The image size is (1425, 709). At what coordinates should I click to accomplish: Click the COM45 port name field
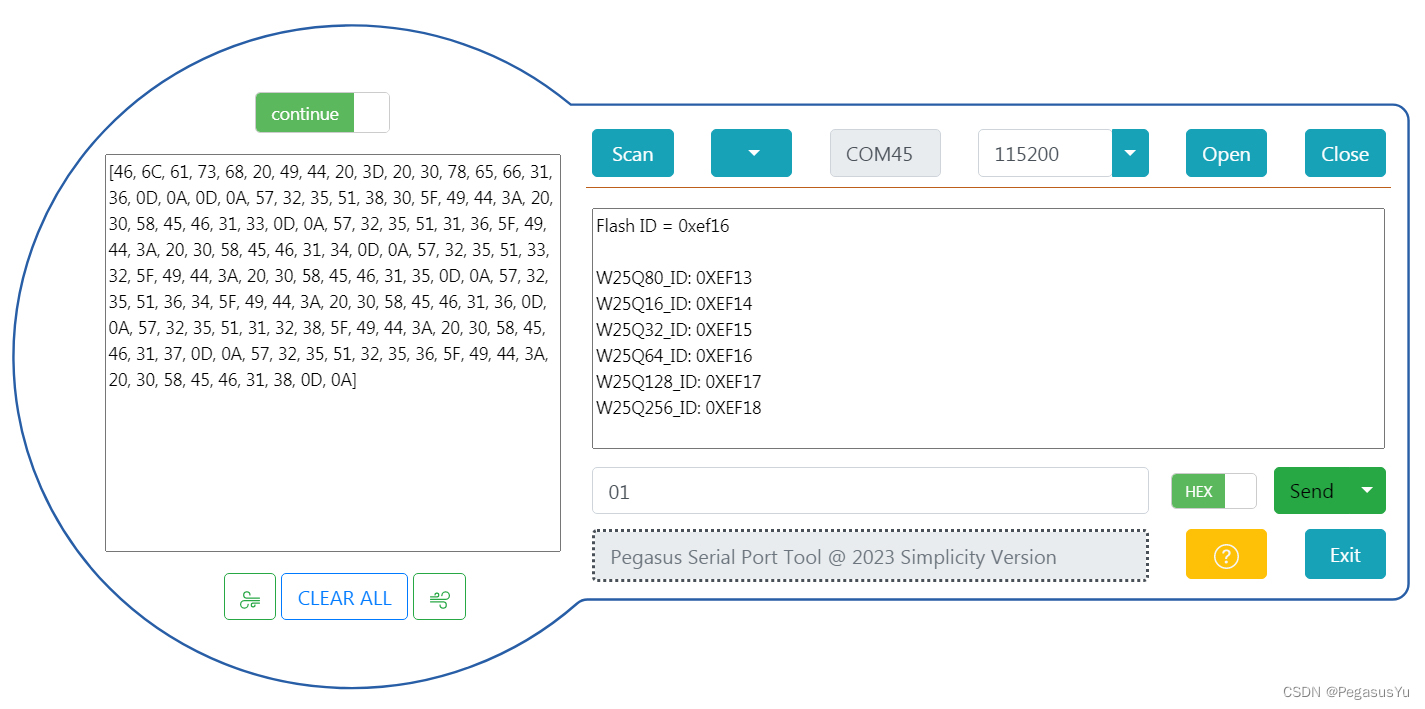(x=885, y=152)
